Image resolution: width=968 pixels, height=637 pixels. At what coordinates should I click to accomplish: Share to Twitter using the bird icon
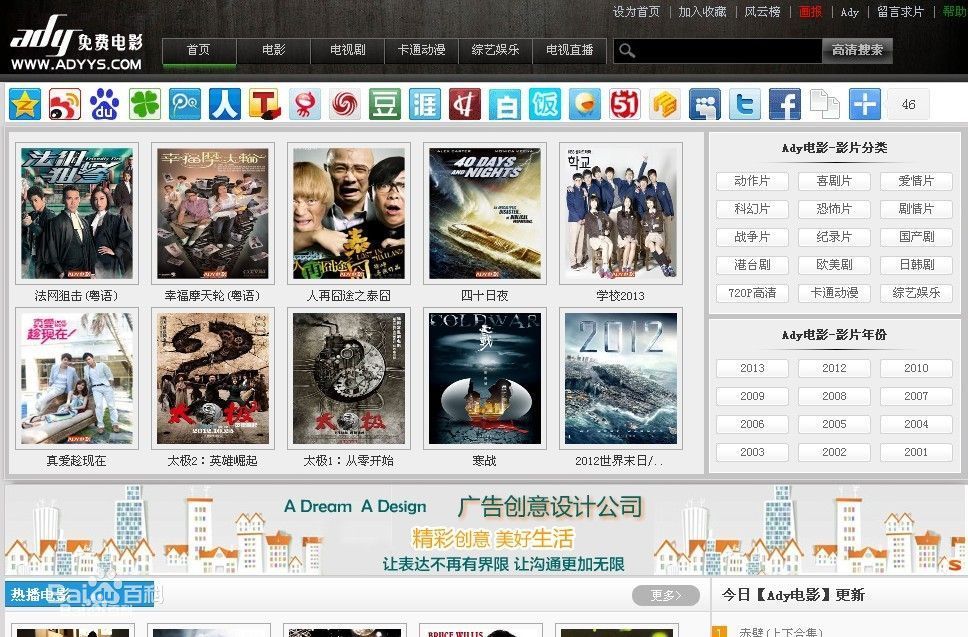pos(745,104)
